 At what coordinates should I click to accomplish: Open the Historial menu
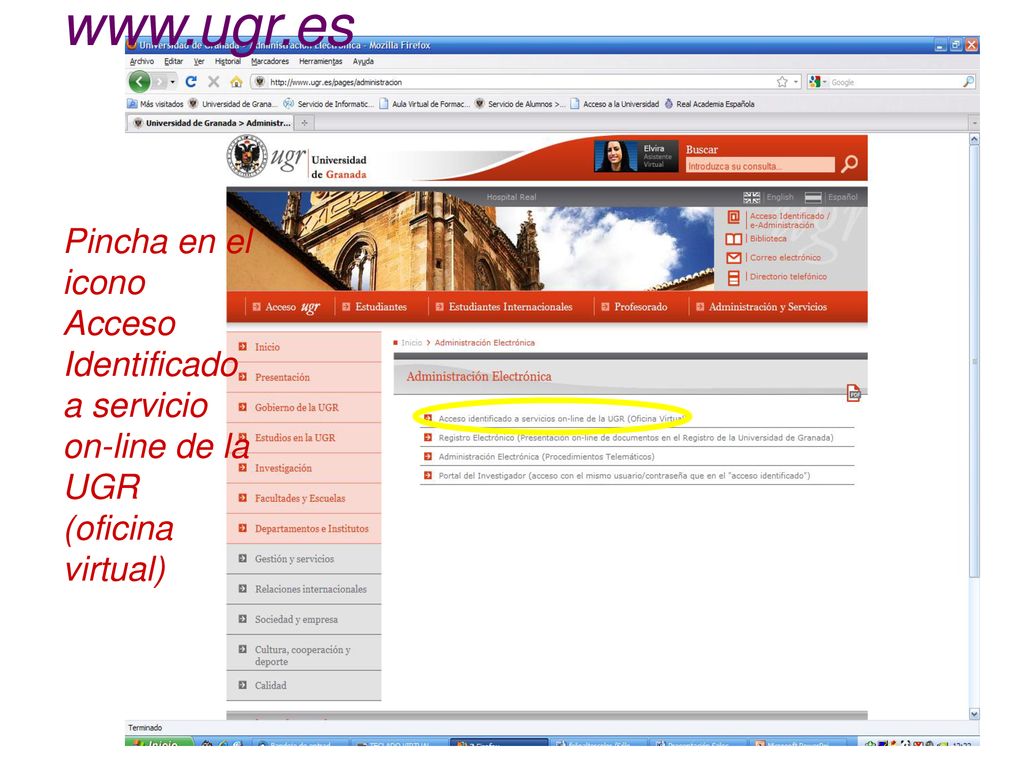tap(228, 61)
